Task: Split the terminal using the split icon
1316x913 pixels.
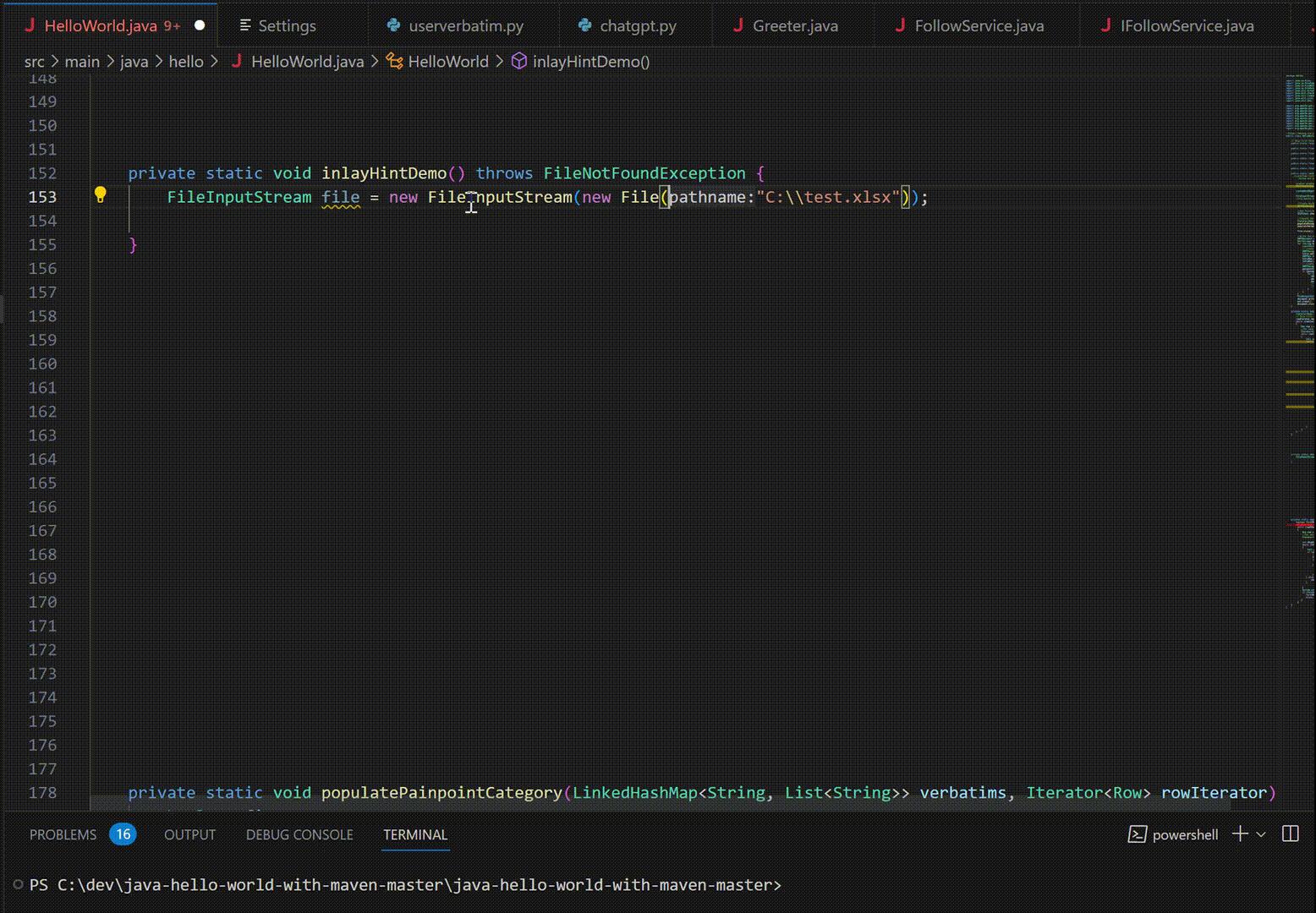Action: [1289, 834]
